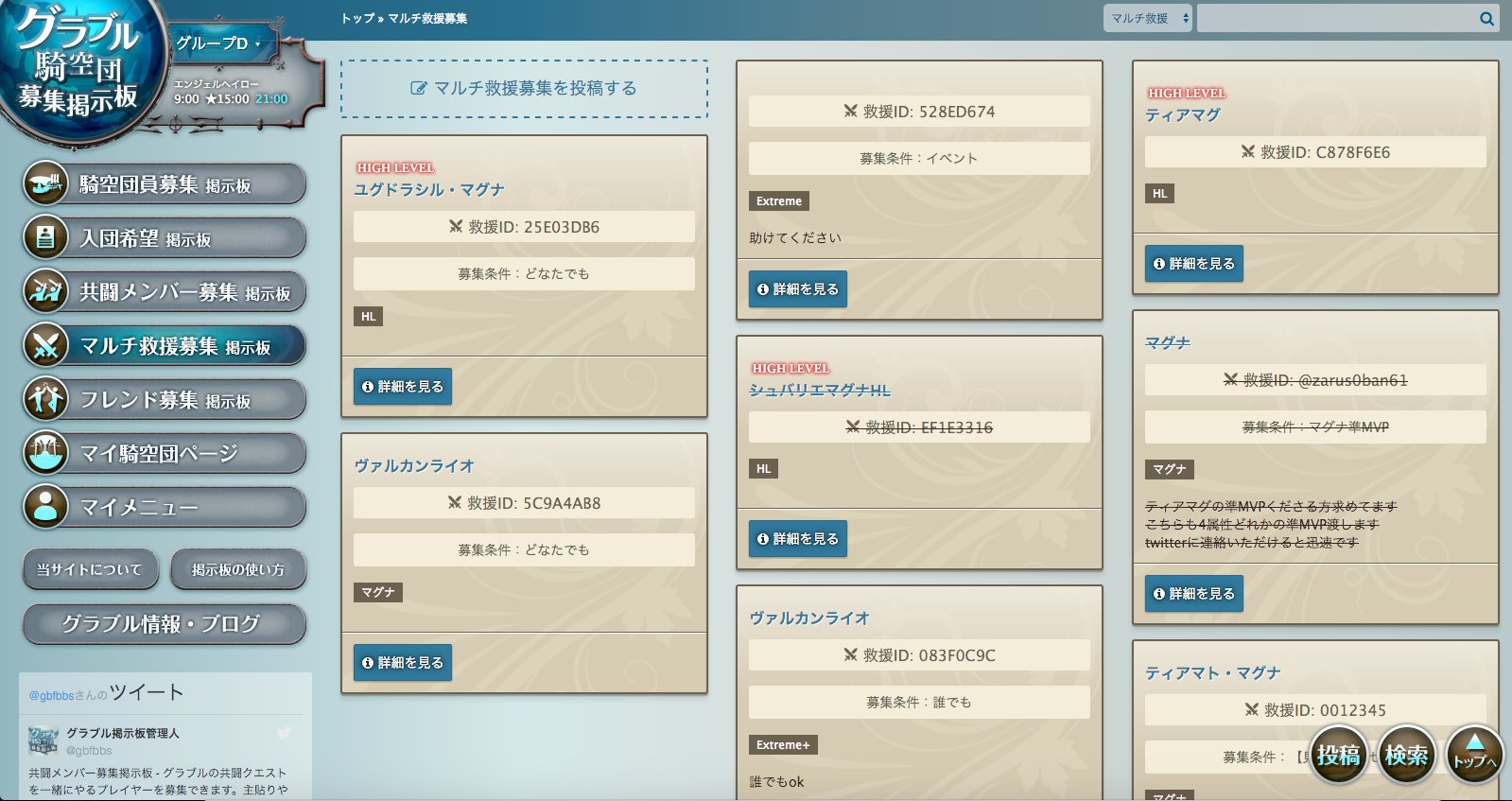Open the @gbfbbs tweets link
The image size is (1512, 801).
50,695
